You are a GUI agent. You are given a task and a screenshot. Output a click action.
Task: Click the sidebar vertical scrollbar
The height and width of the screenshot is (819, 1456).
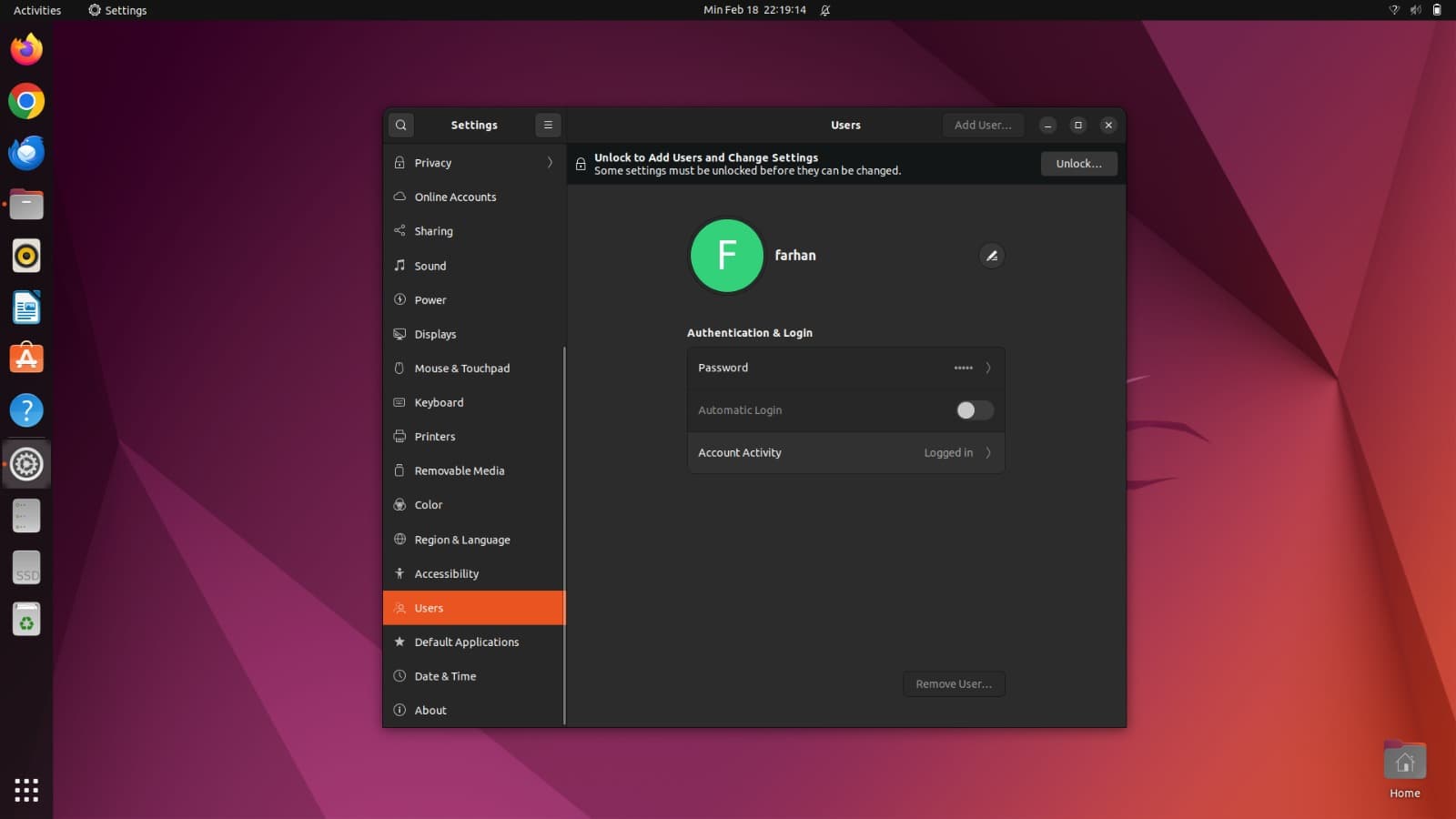pos(564,535)
